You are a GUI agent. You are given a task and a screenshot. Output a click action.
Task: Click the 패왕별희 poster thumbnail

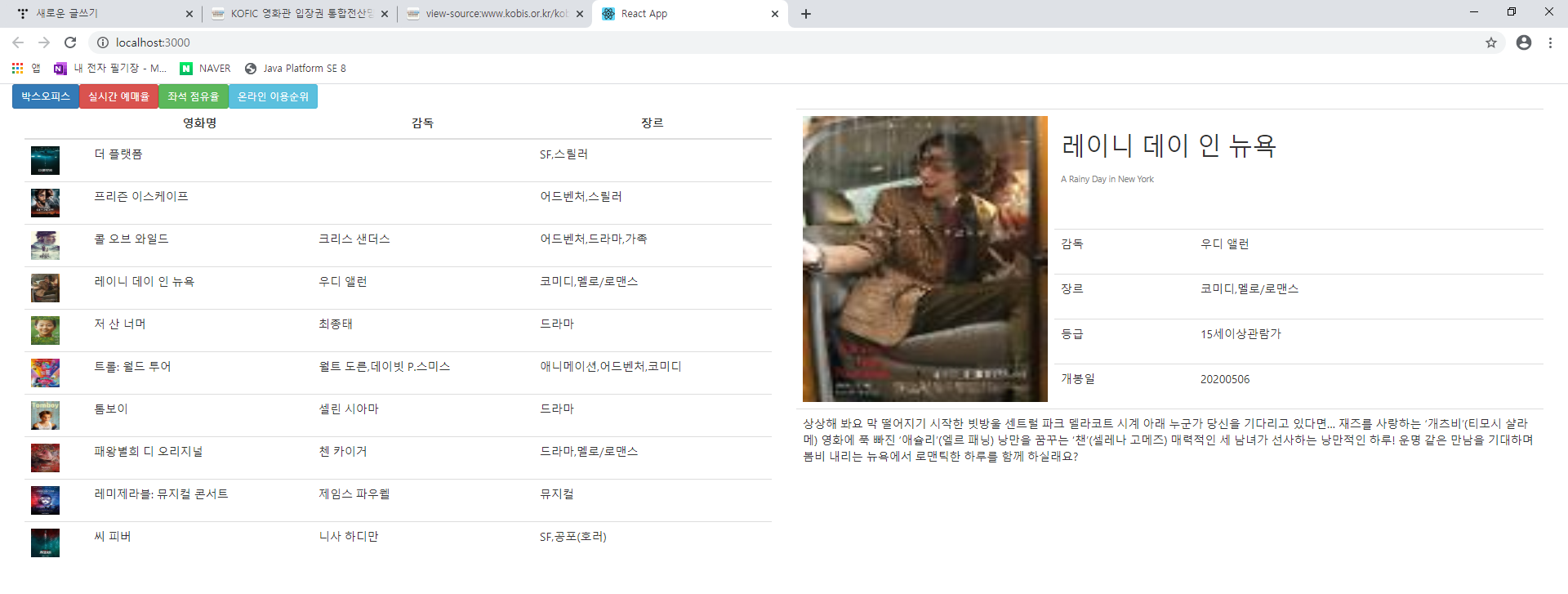[45, 458]
